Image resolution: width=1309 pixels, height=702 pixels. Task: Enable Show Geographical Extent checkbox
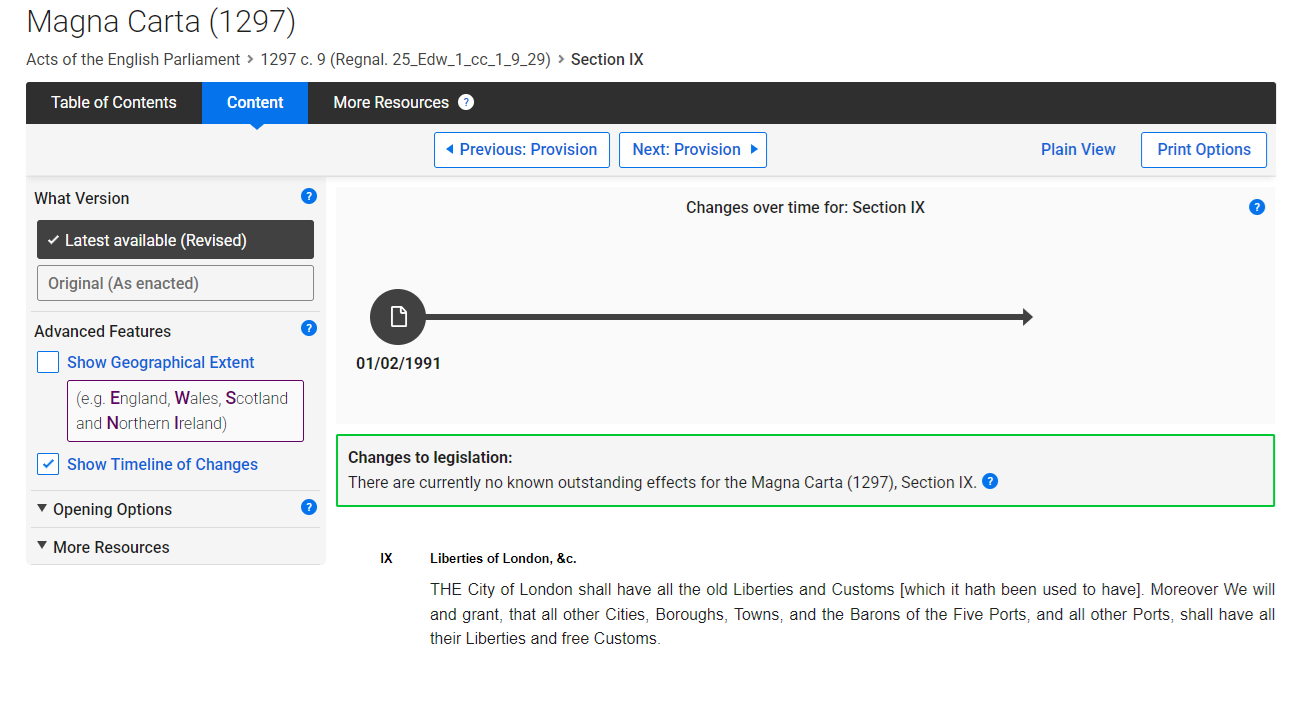48,362
